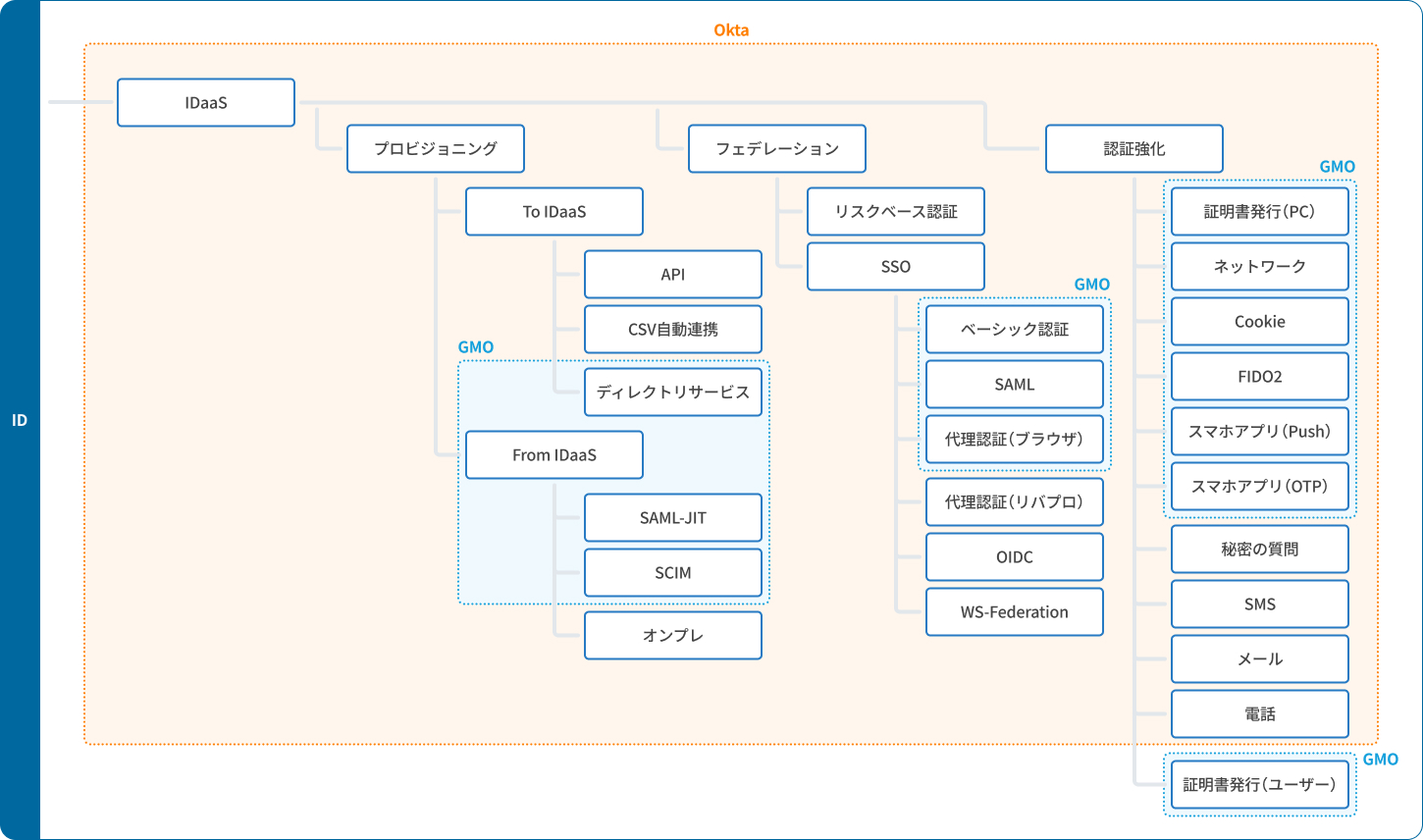Select the "Cookie" box
1423x840 pixels.
(1260, 322)
